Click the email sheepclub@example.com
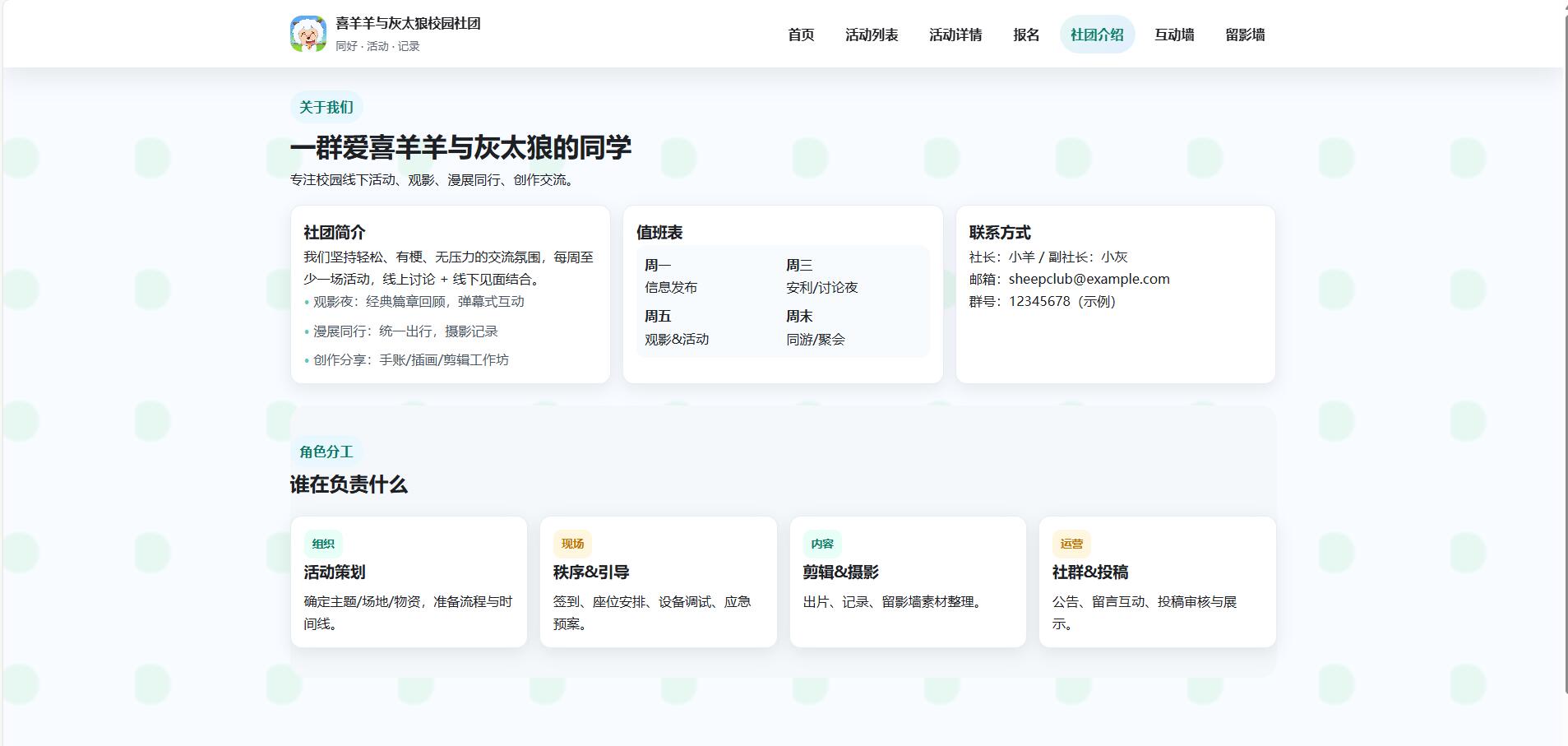Viewport: 1568px width, 746px height. pos(1088,279)
